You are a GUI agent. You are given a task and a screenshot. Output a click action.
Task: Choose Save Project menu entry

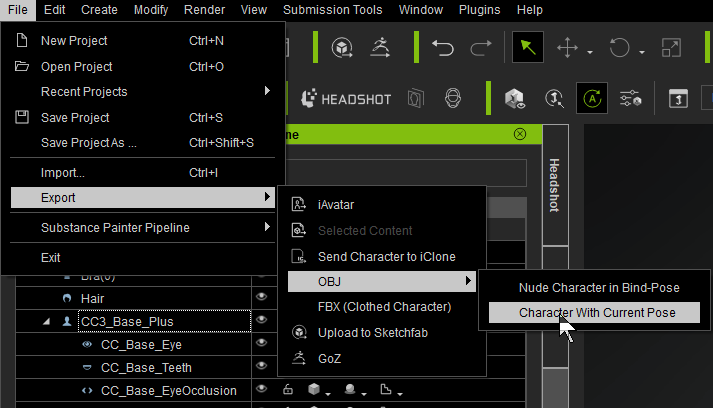tap(142, 117)
